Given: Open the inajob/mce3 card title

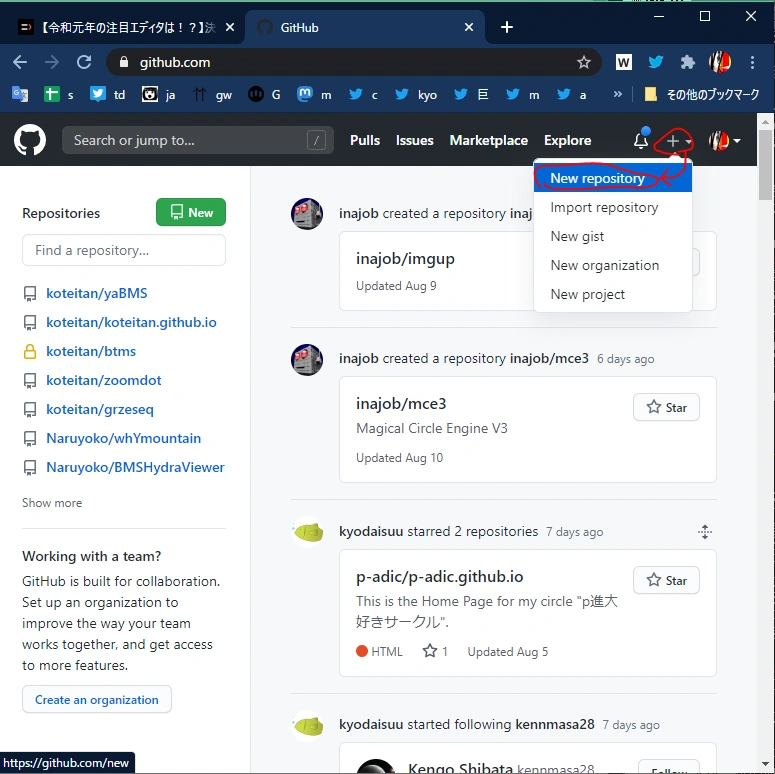Looking at the screenshot, I should pyautogui.click(x=401, y=404).
